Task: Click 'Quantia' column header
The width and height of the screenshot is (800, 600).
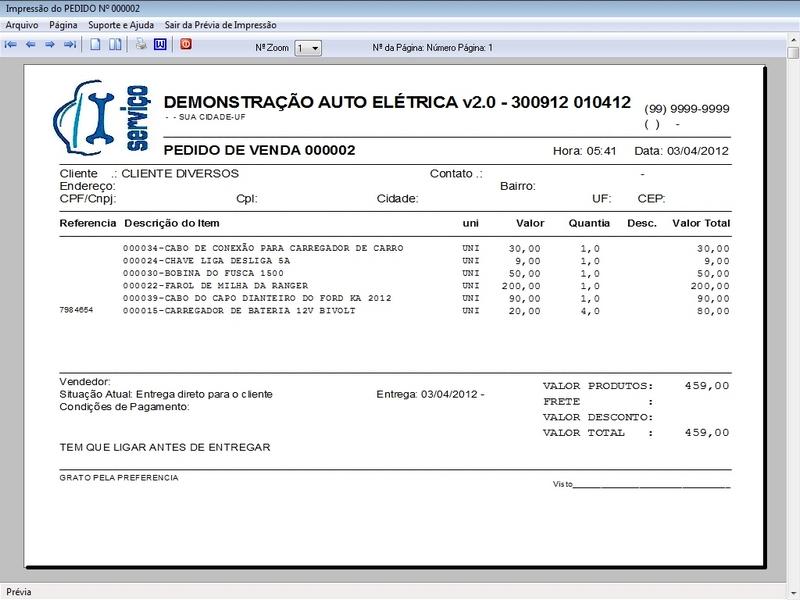Action: [x=589, y=223]
